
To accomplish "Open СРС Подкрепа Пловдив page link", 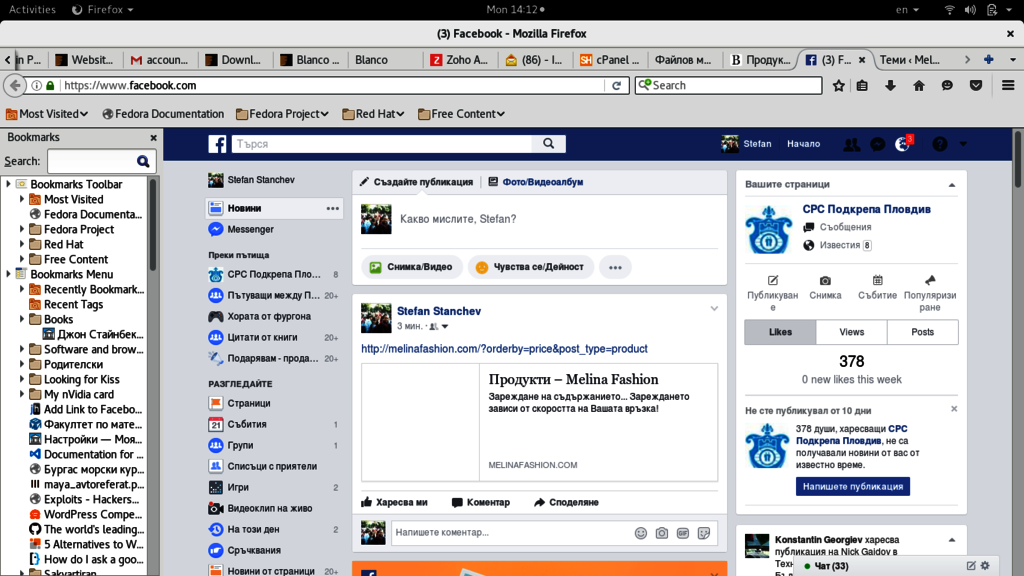I will click(x=866, y=209).
